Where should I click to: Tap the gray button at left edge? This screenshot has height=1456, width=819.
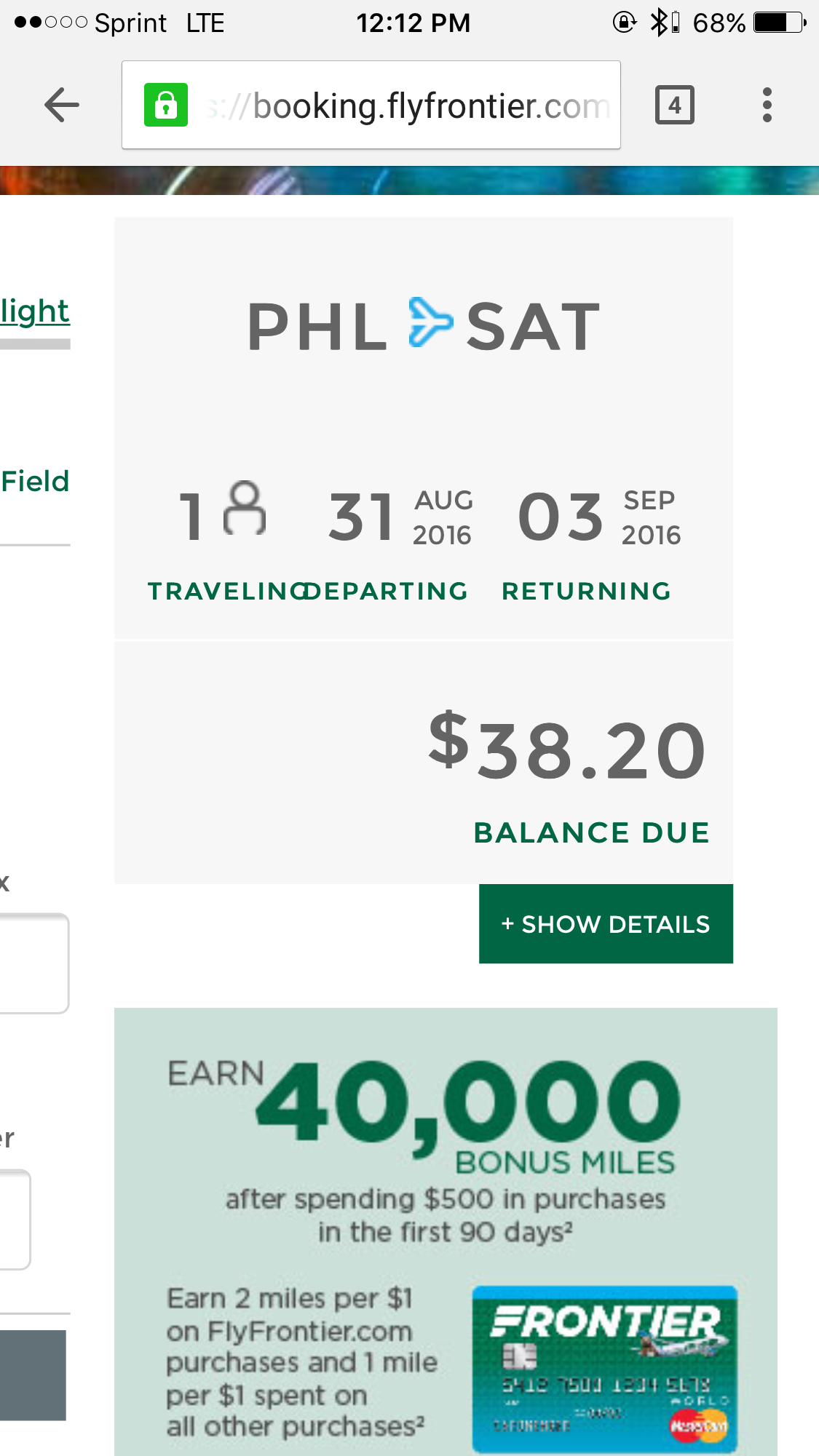pos(33,1375)
